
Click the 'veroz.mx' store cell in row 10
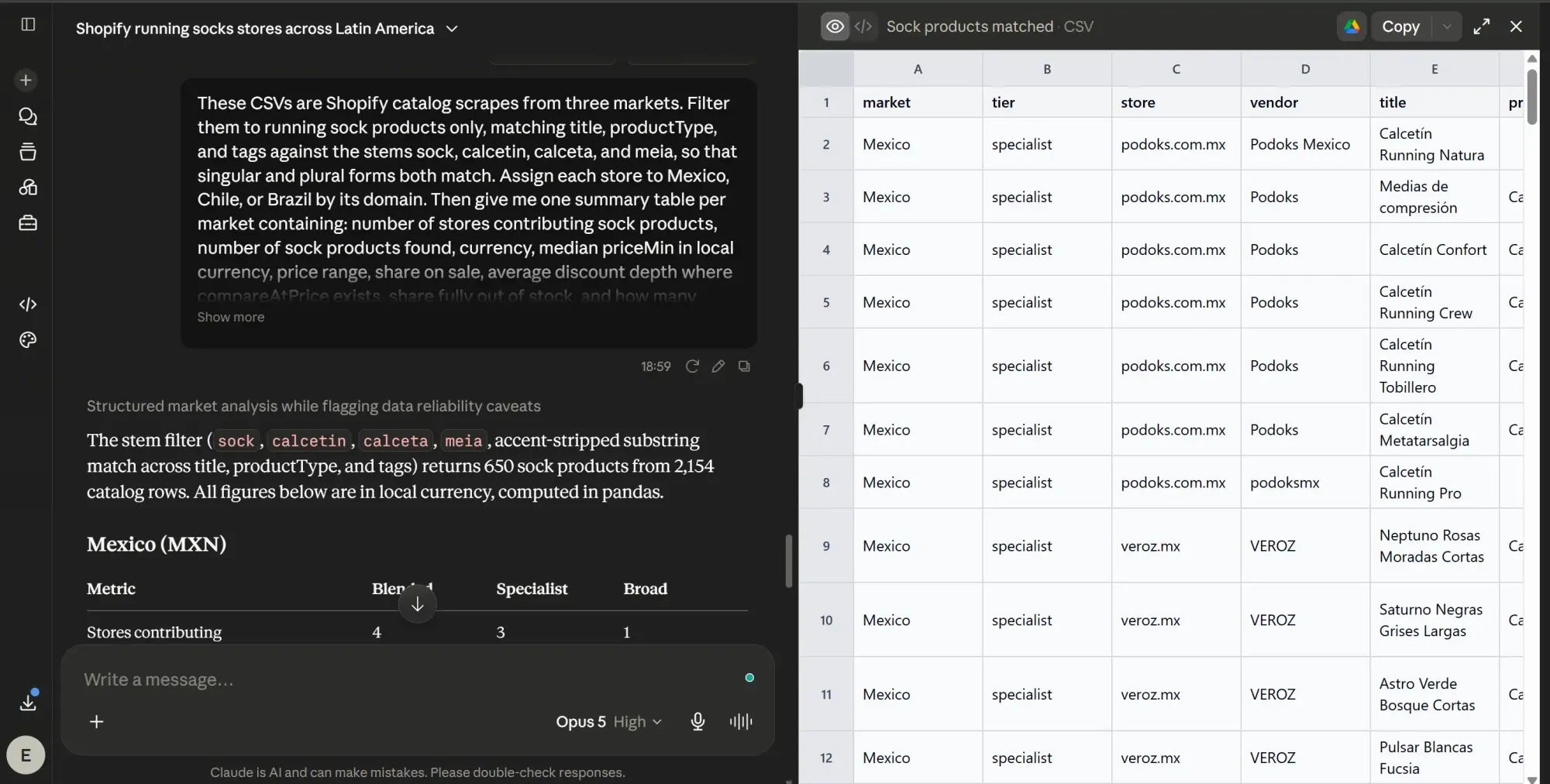tap(1176, 621)
